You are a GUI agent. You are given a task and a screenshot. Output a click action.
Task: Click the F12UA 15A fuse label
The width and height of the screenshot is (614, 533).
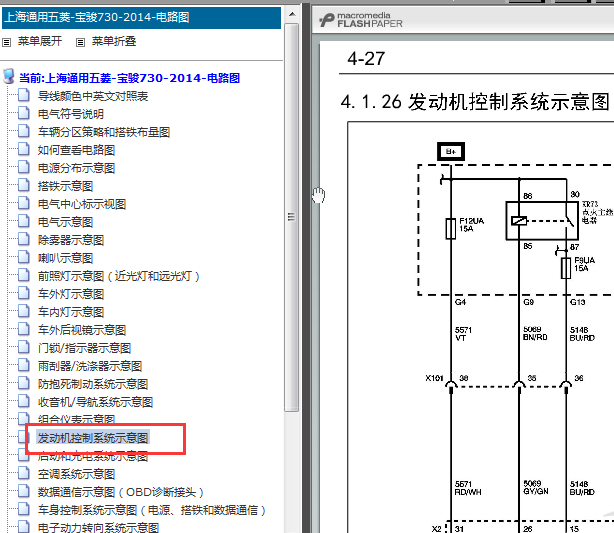point(471,225)
